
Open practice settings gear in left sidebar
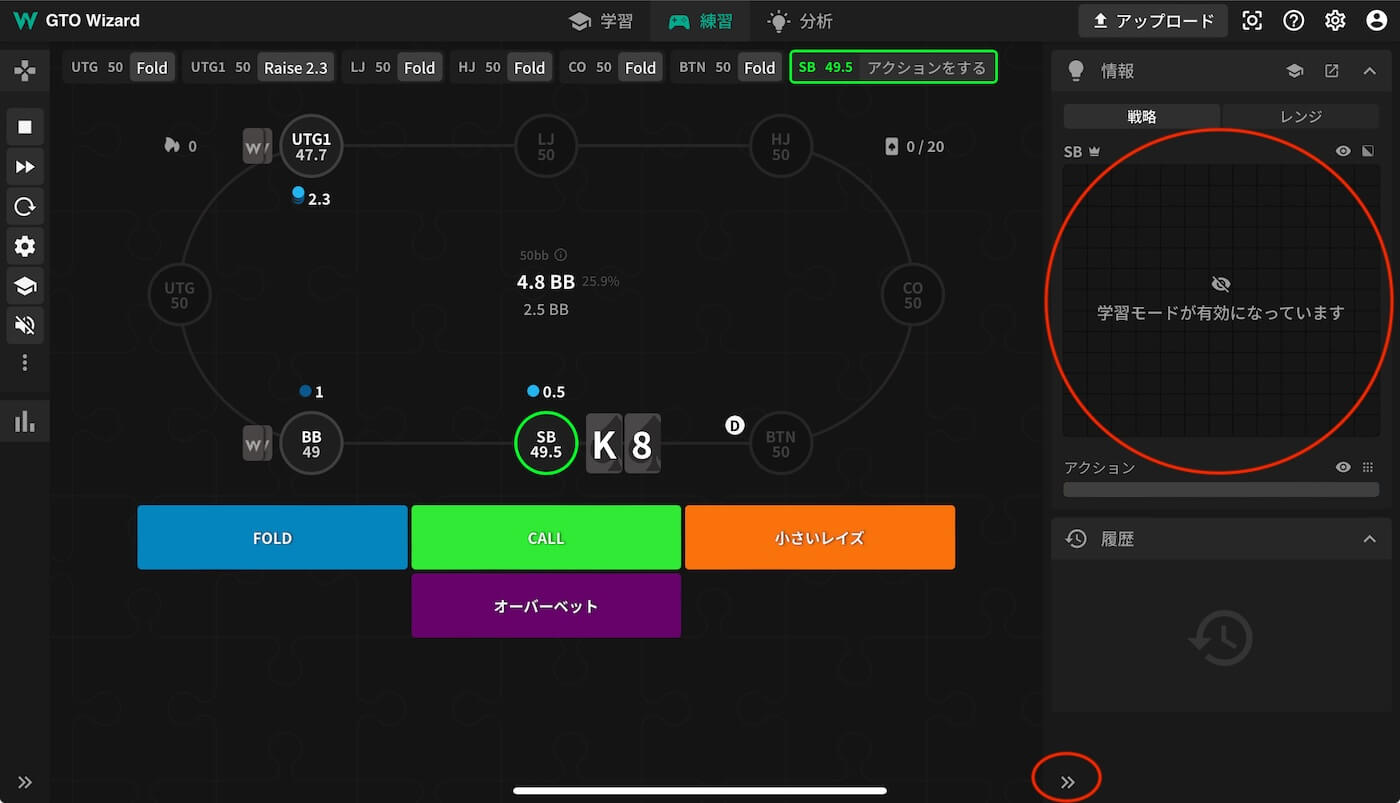(25, 247)
